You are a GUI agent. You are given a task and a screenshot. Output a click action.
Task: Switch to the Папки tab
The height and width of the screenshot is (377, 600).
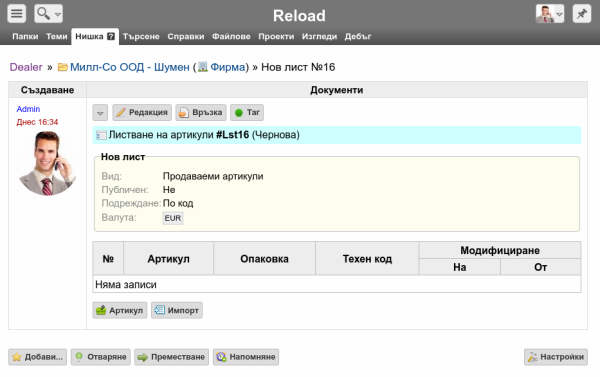(x=25, y=36)
